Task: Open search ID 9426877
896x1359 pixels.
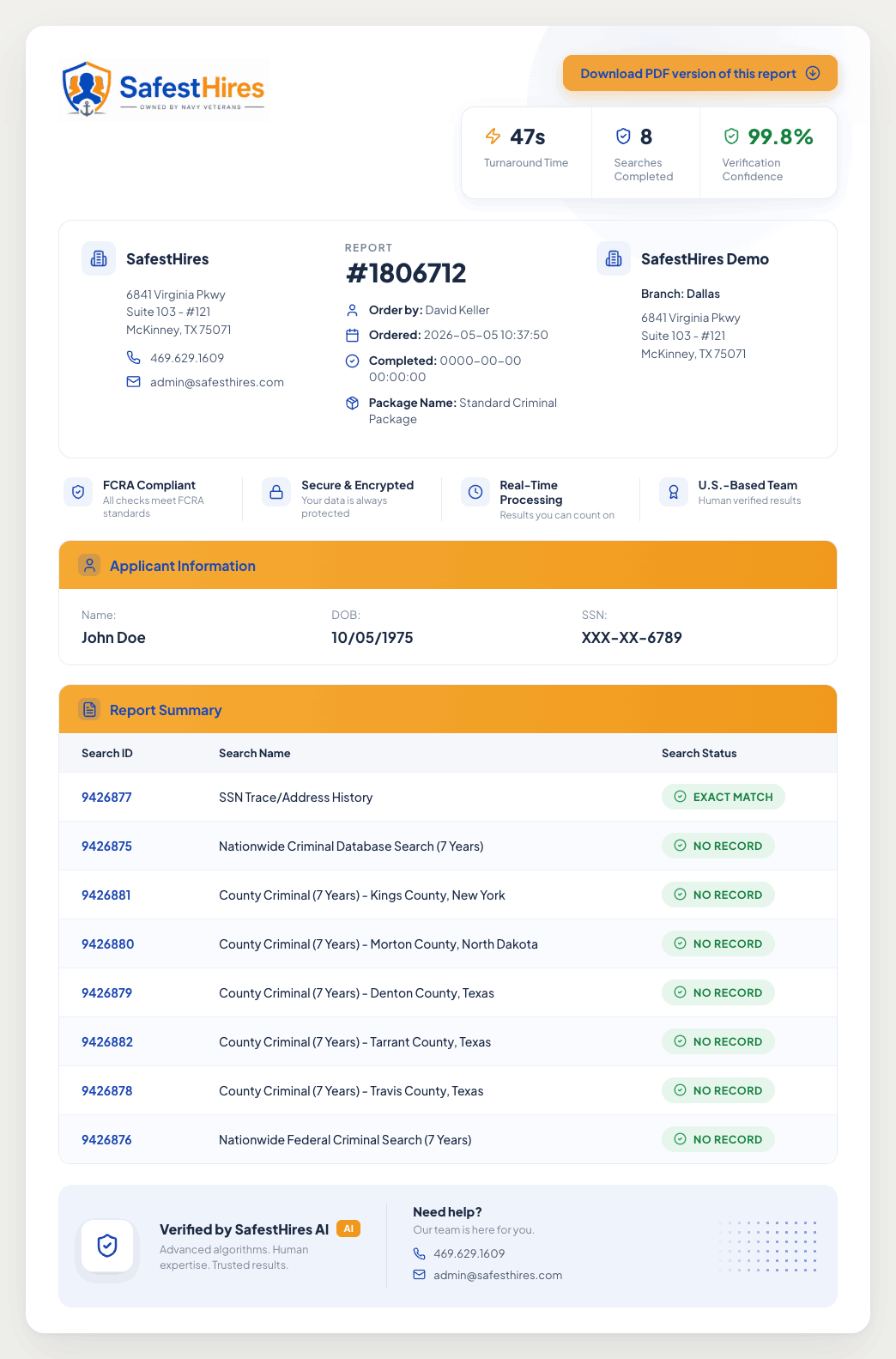Action: click(106, 798)
